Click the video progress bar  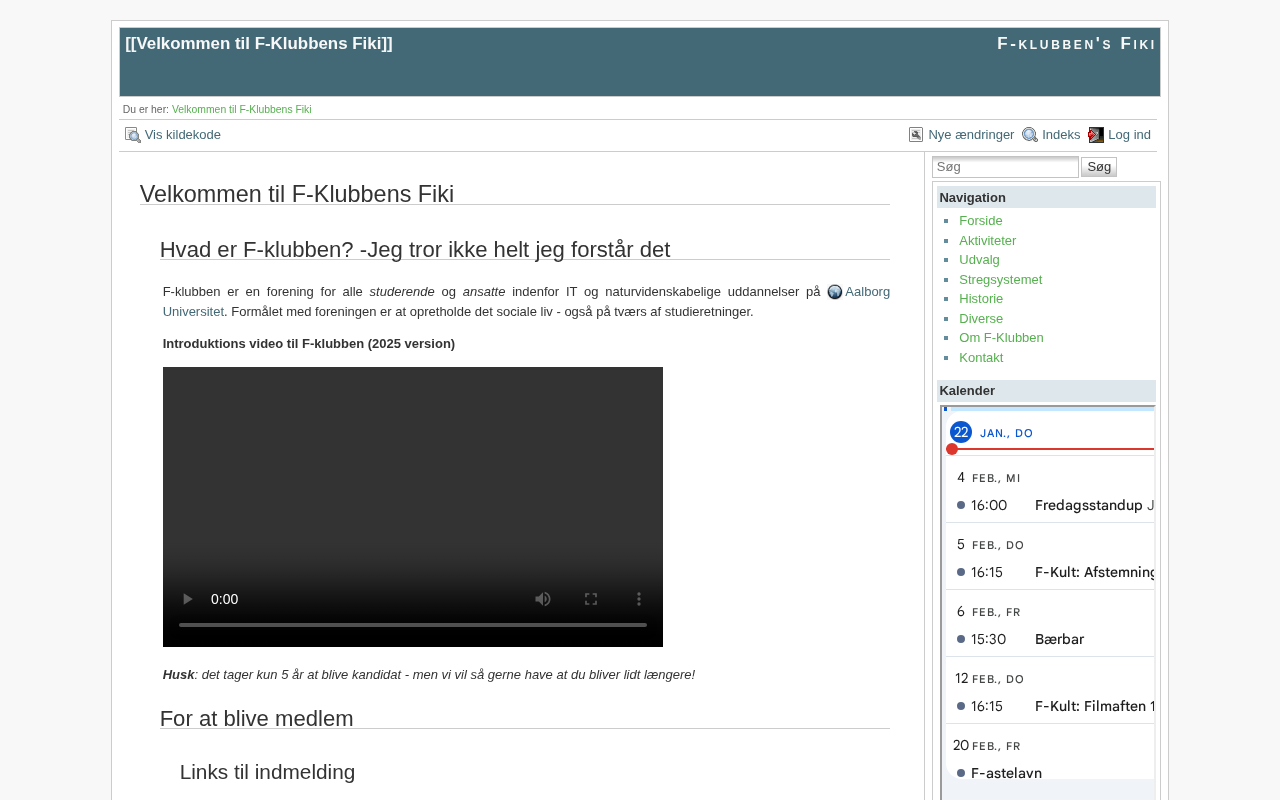tap(413, 625)
